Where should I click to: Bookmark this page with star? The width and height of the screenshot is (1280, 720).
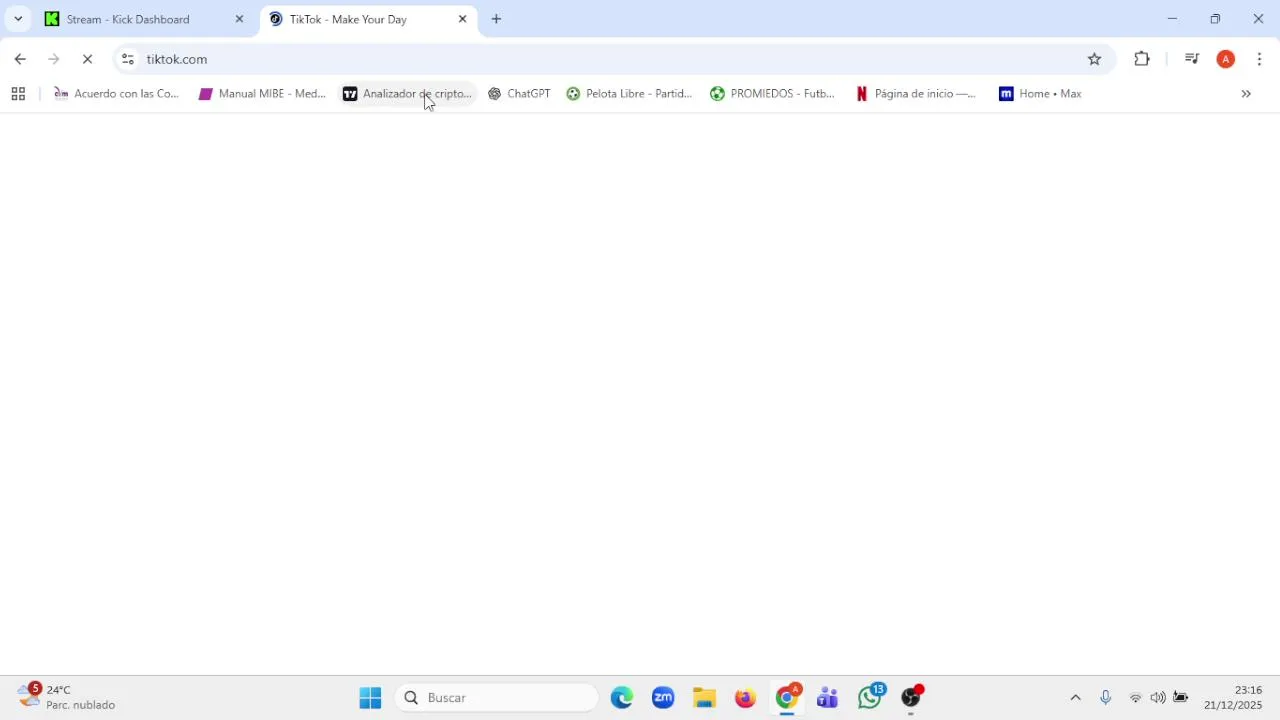pos(1094,59)
